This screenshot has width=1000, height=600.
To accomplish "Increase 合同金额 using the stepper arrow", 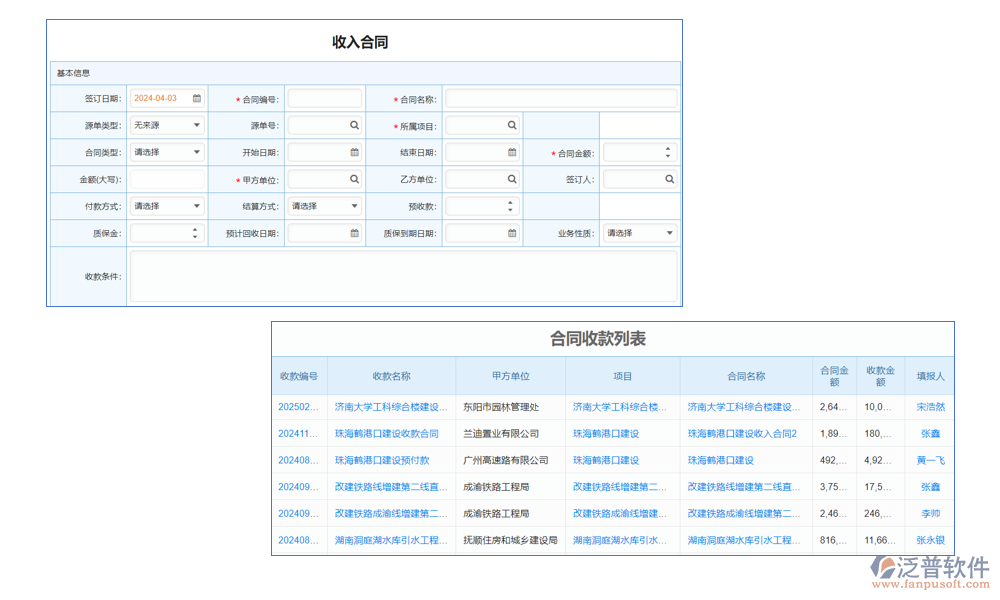I will click(x=668, y=148).
